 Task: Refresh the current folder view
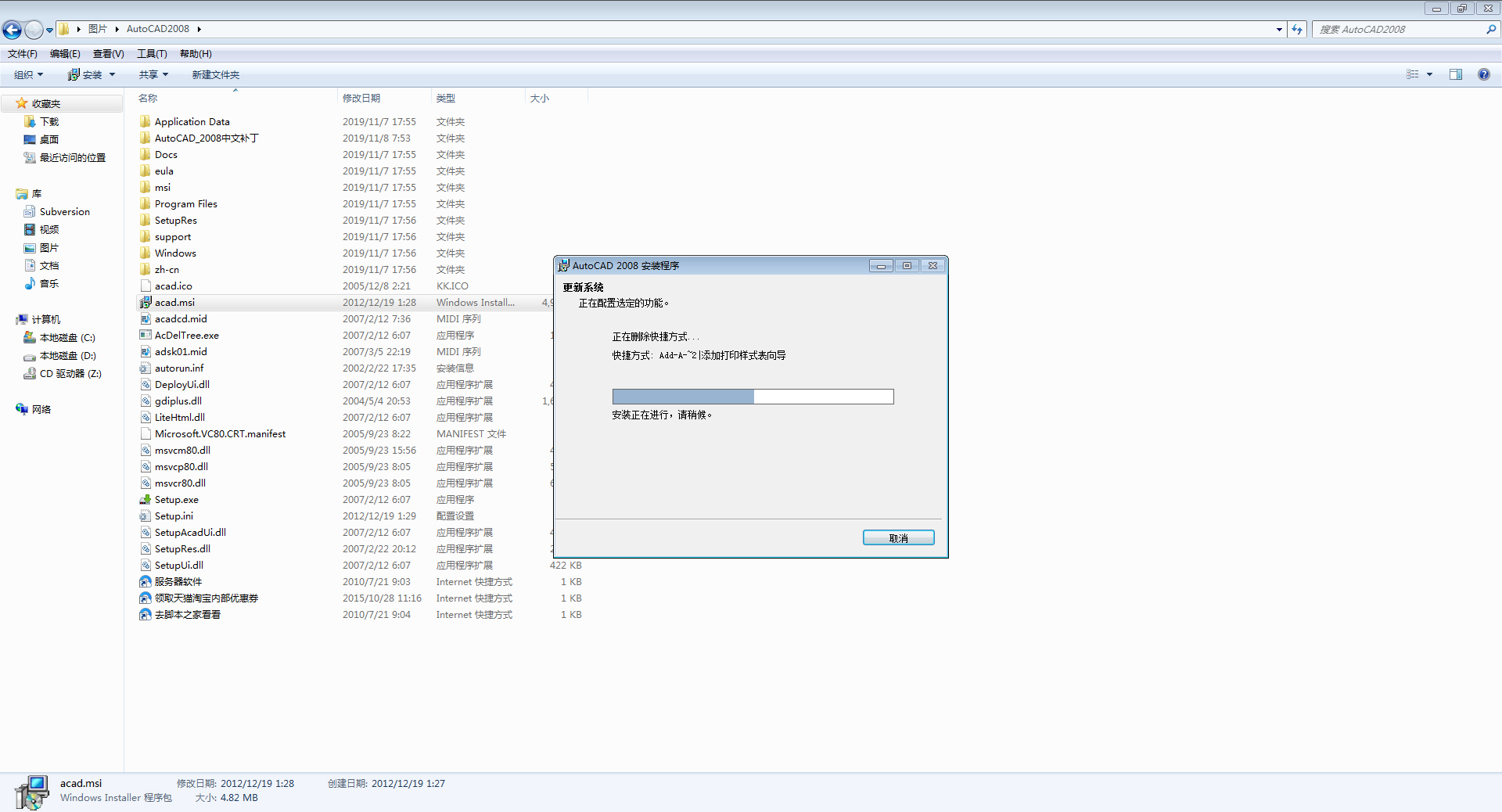[x=1297, y=29]
